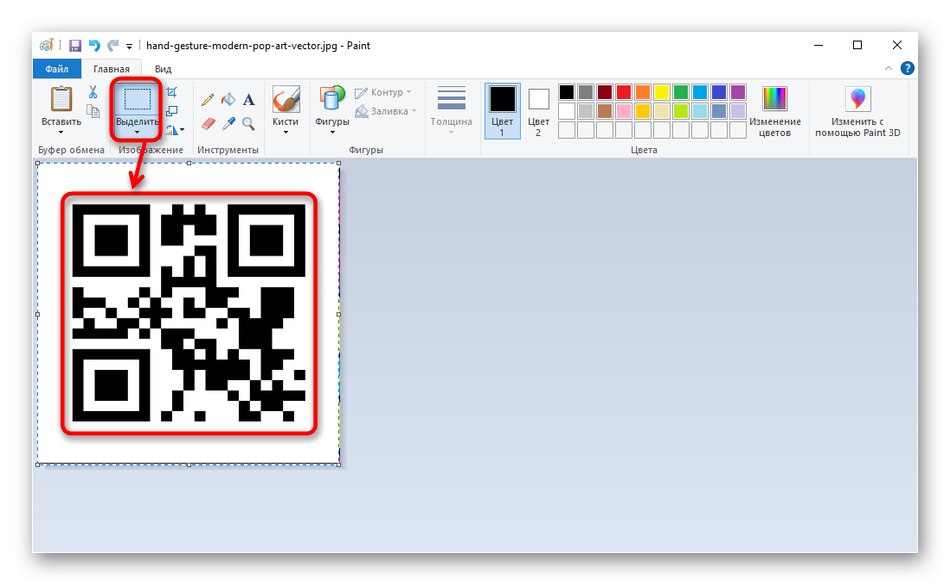Pick the bright red color swatch
The width and height of the screenshot is (950, 585).
[623, 92]
